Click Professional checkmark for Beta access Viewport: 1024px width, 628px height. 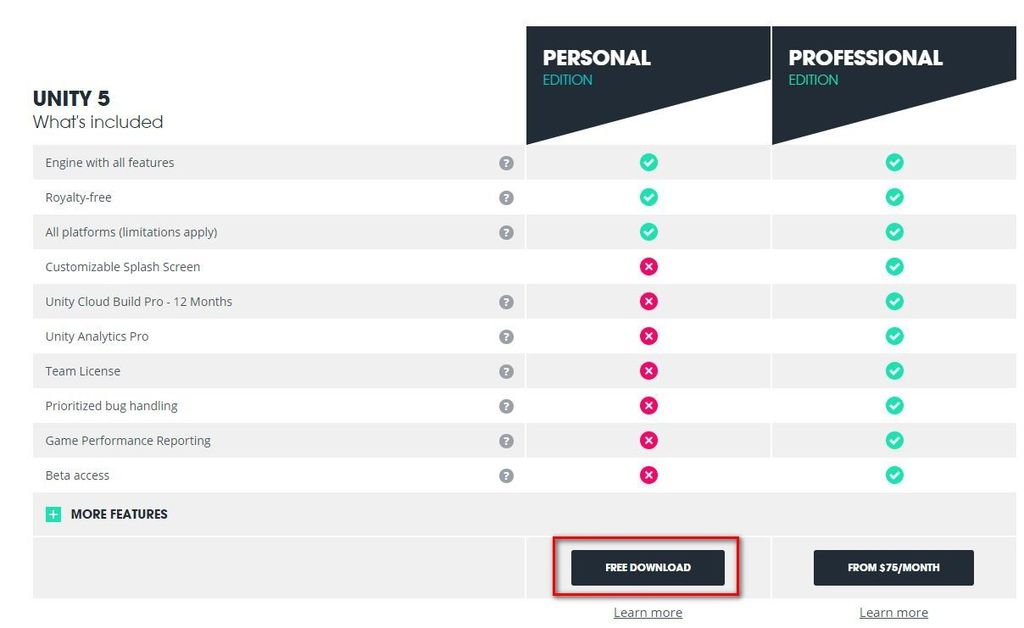point(894,475)
